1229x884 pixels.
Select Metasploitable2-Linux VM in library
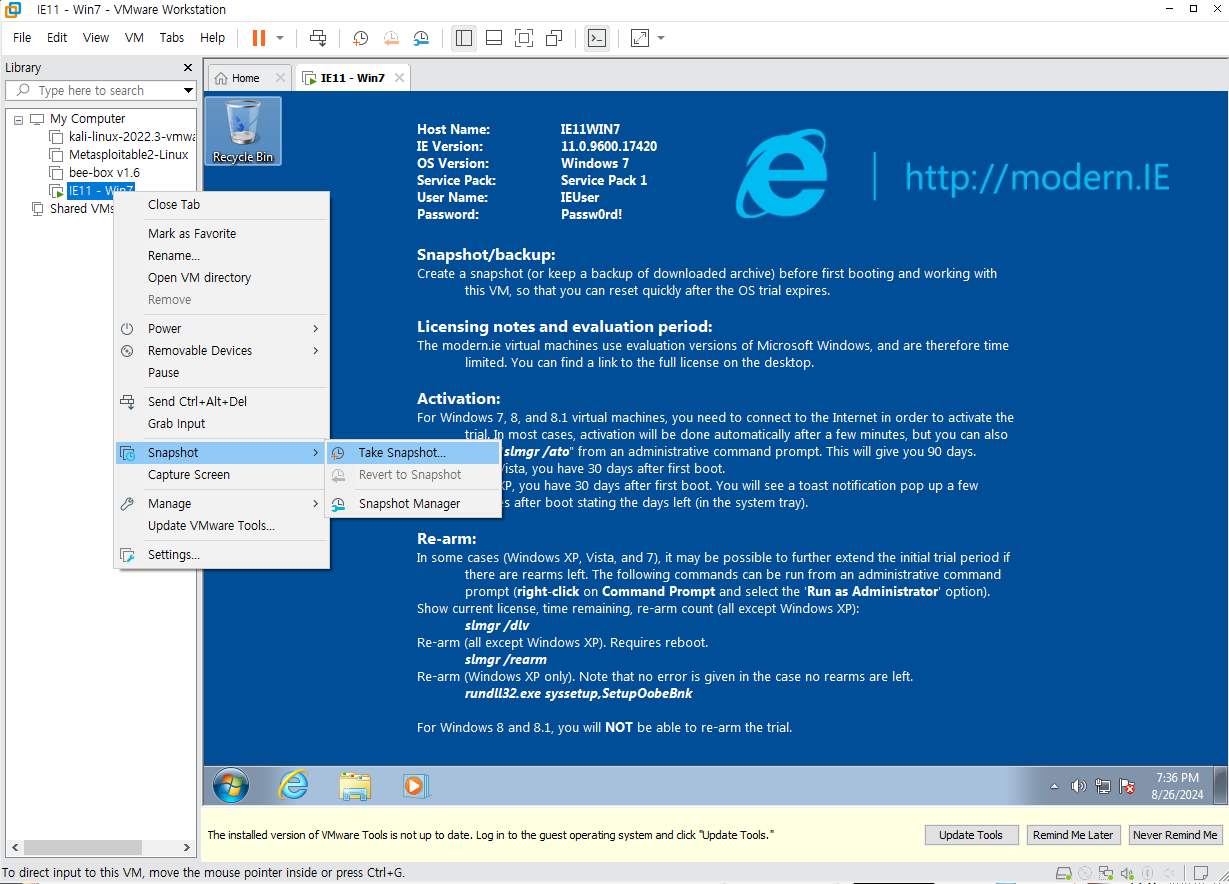119,155
